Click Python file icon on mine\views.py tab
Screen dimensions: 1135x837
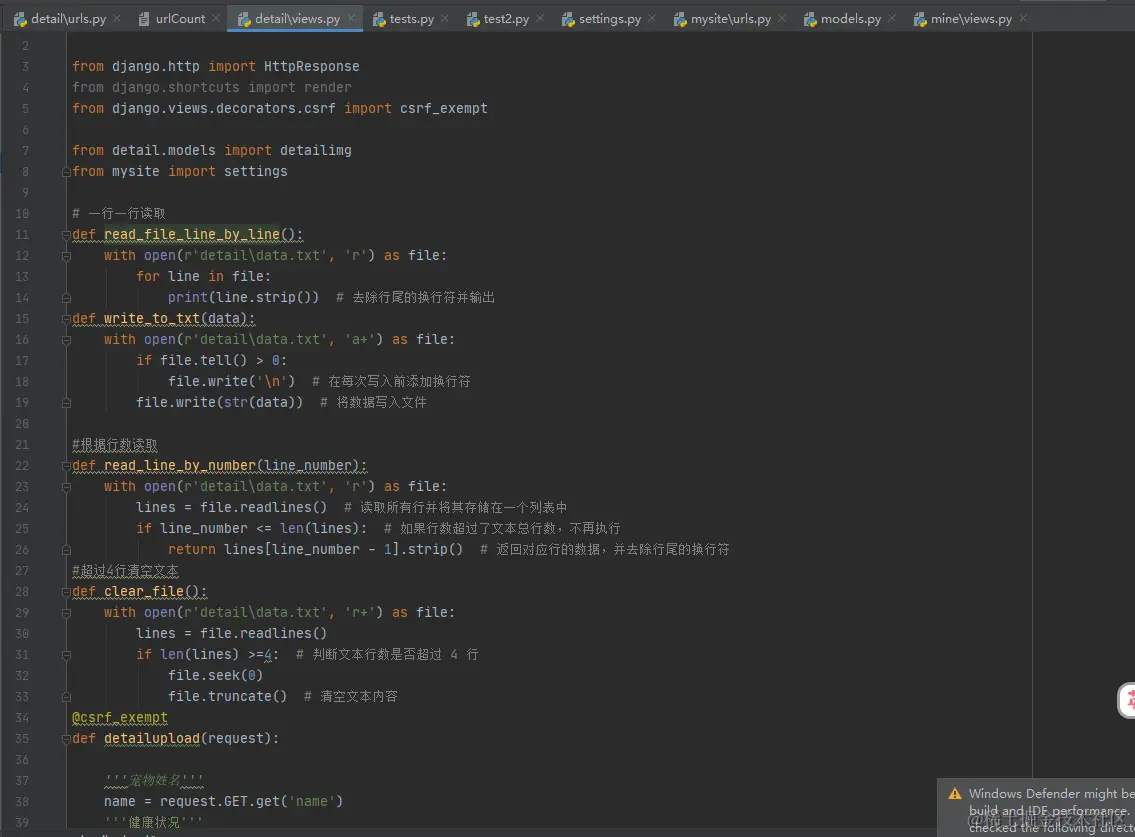[x=920, y=20]
